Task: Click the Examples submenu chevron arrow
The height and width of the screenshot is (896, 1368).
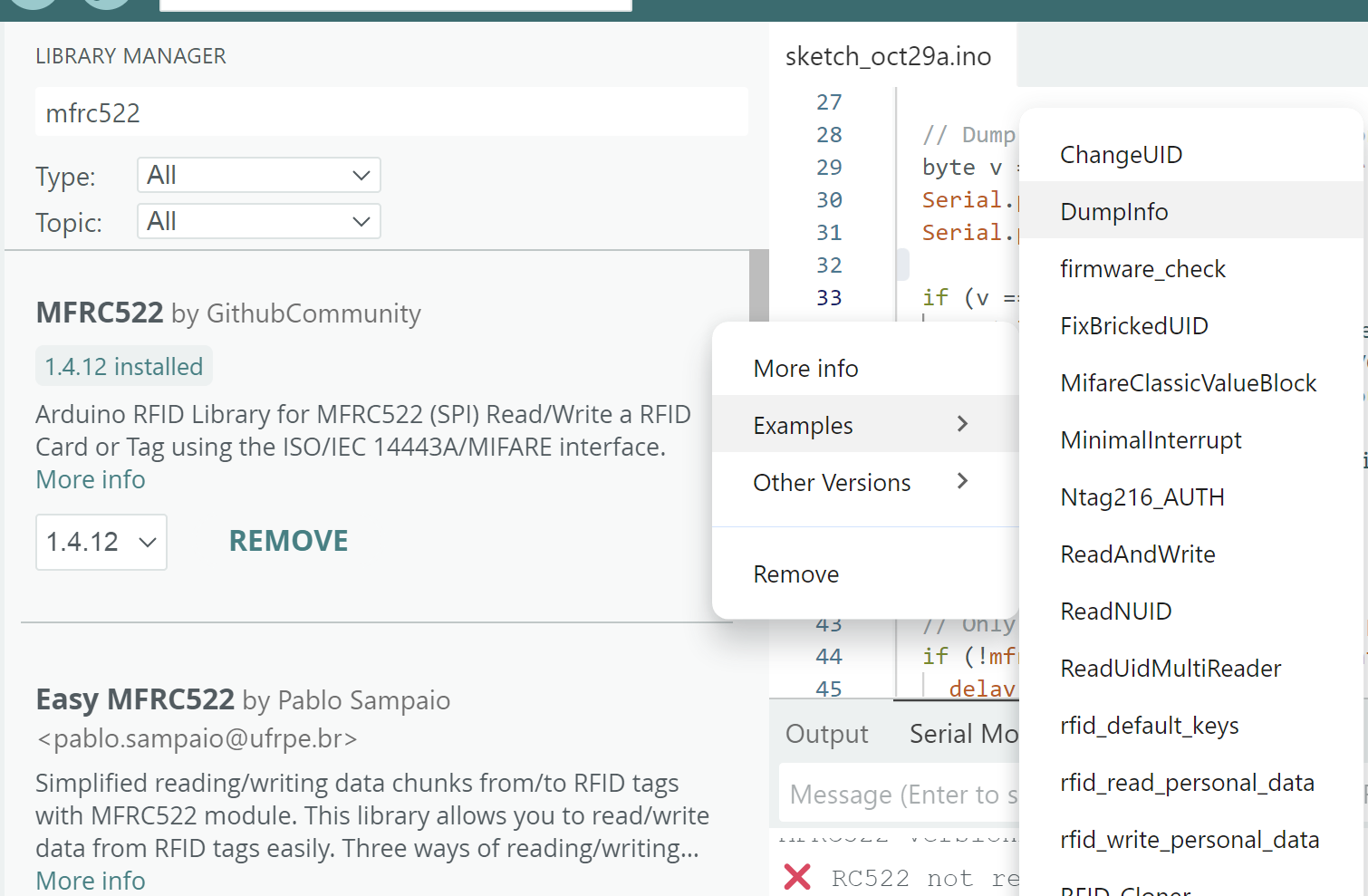Action: (962, 424)
